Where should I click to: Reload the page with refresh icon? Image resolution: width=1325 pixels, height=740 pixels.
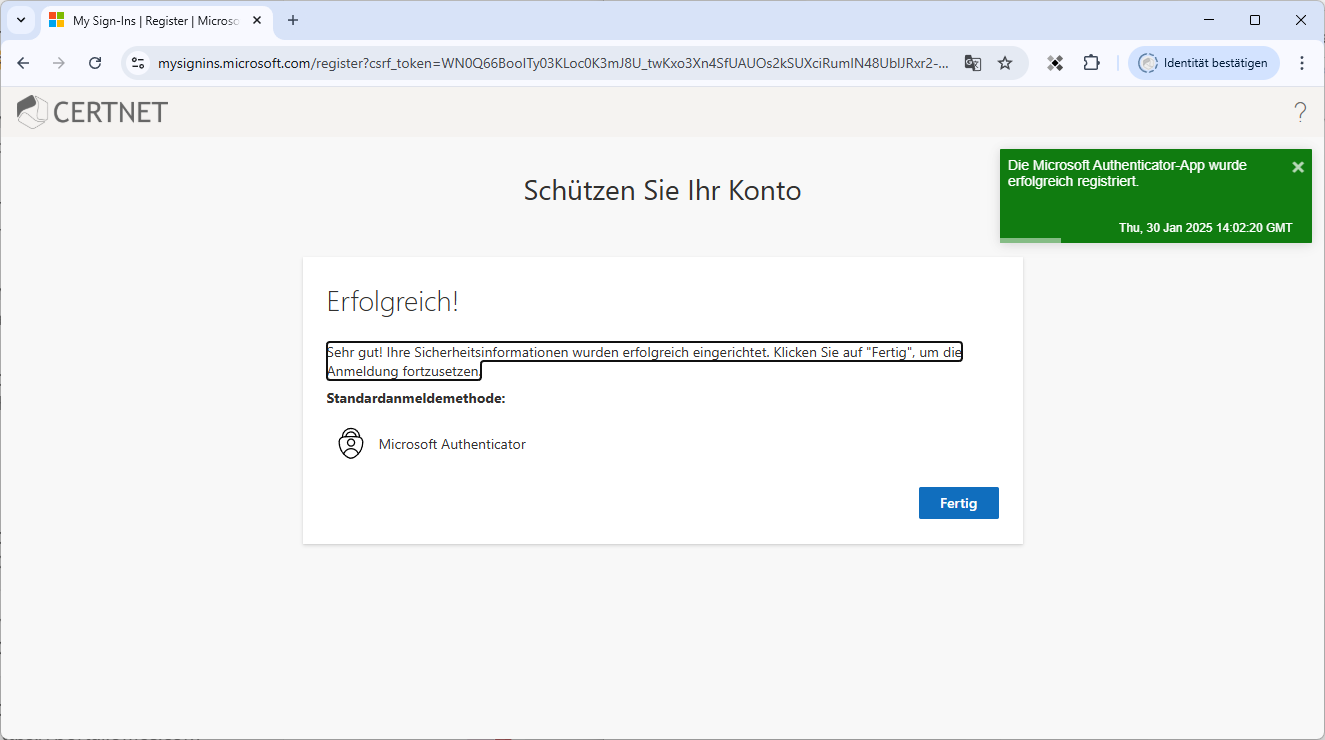pyautogui.click(x=95, y=63)
